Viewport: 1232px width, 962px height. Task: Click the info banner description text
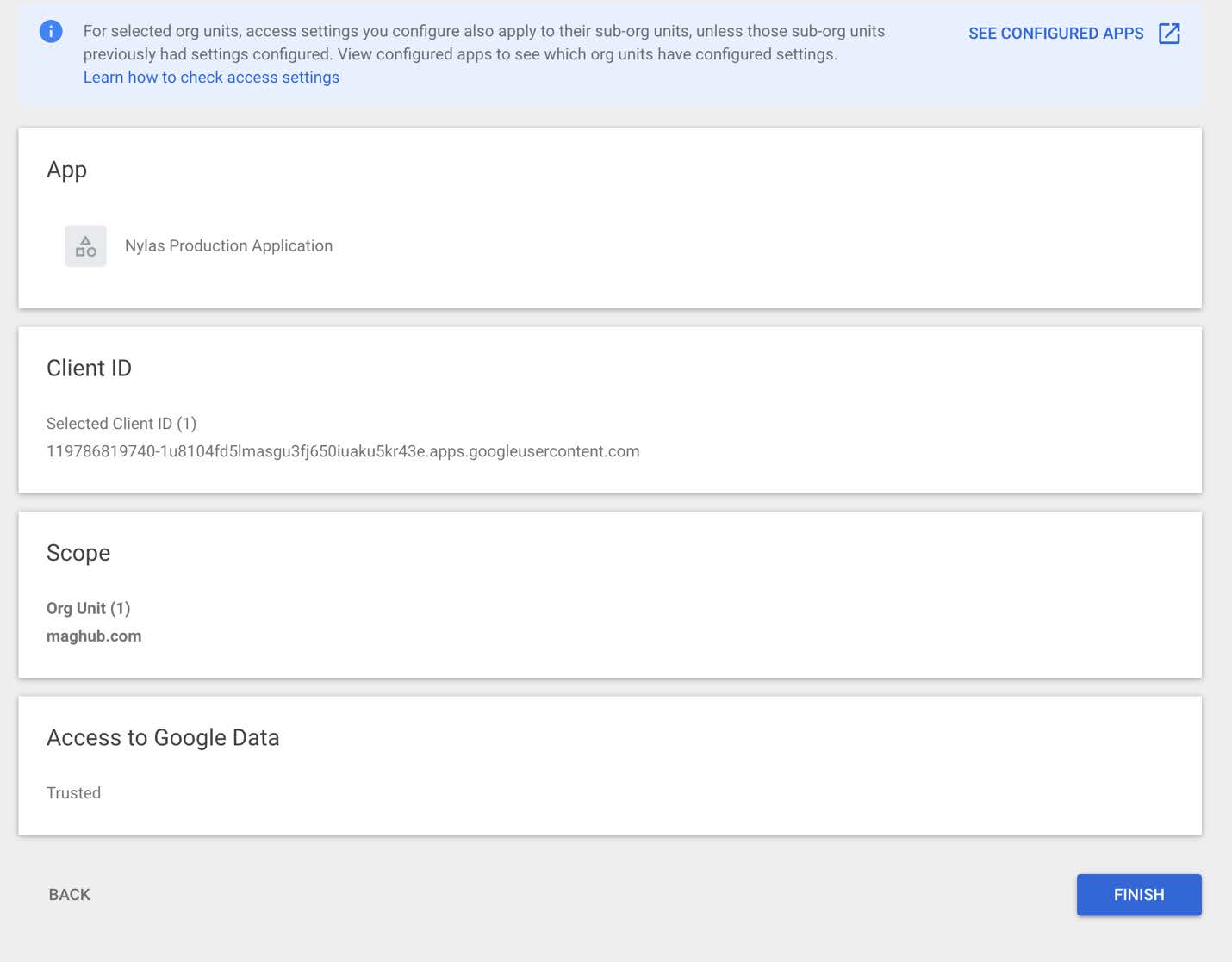click(x=484, y=42)
